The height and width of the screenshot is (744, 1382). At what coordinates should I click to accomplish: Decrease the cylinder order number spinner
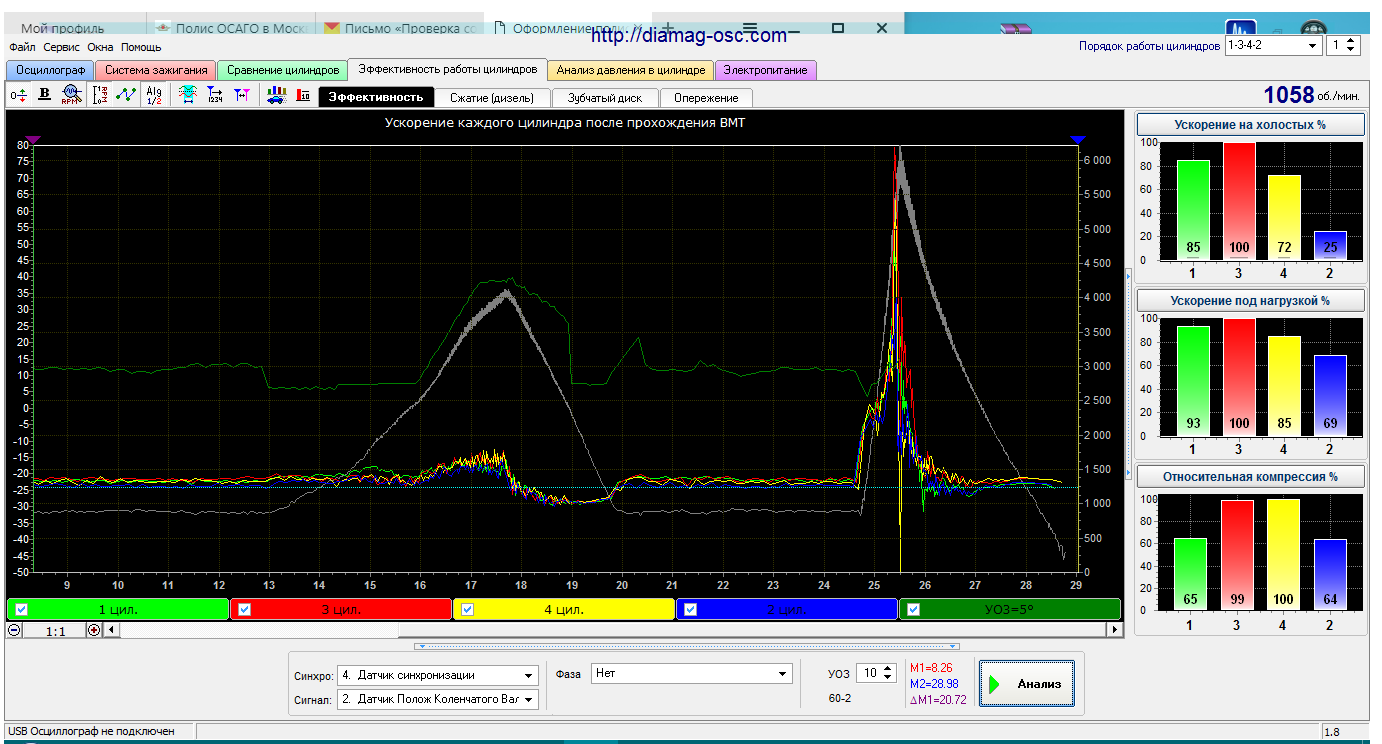point(1352,50)
